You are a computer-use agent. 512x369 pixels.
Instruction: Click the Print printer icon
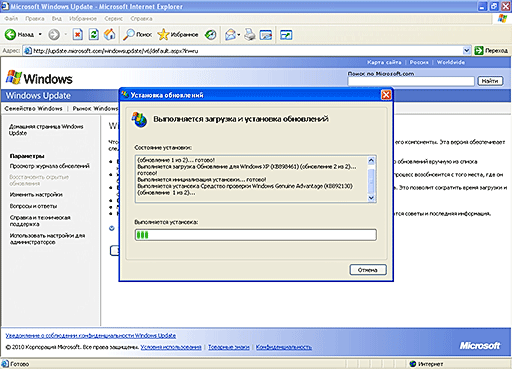pos(250,34)
